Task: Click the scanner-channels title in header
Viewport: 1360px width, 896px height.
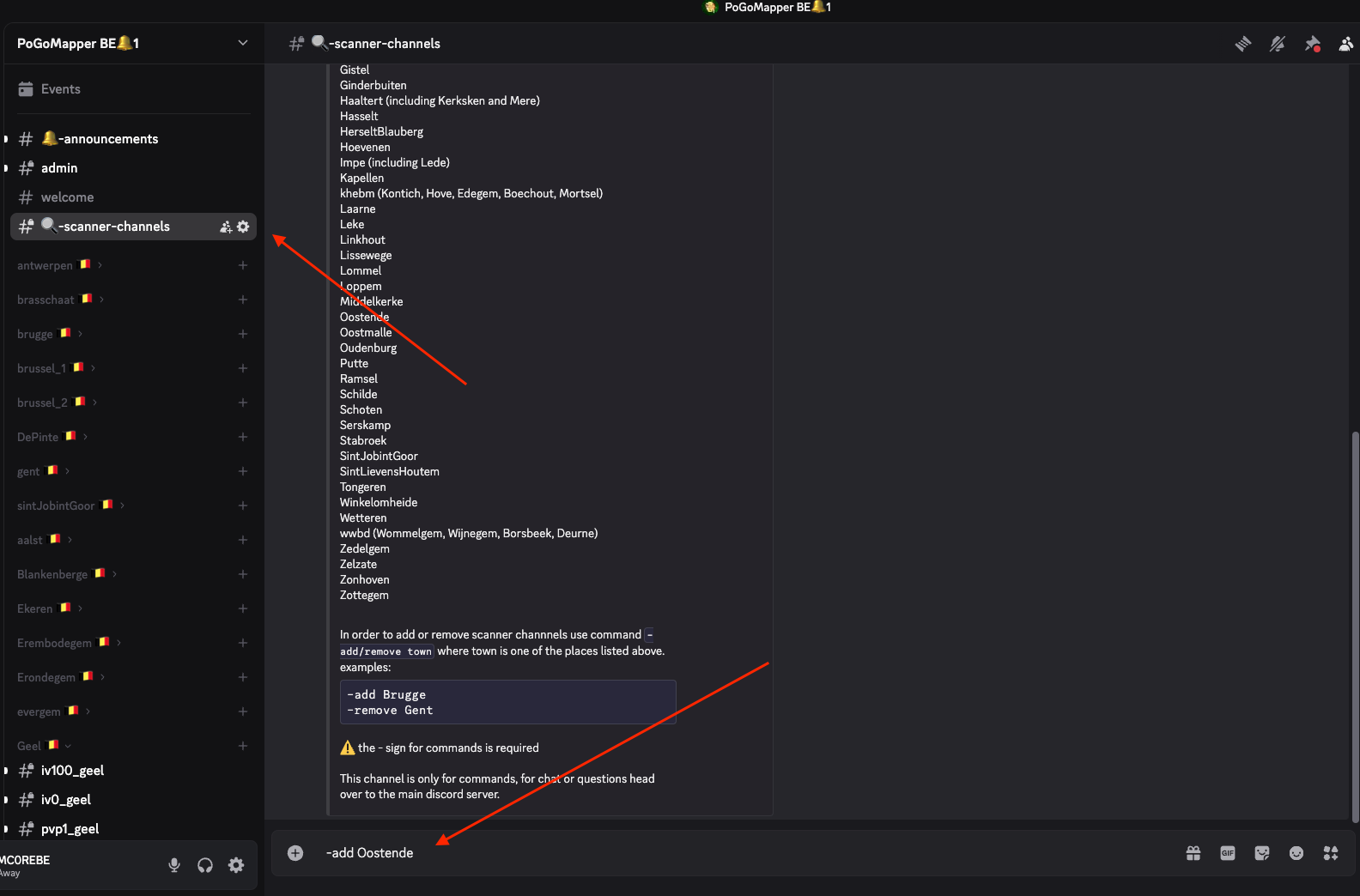Action: (x=375, y=44)
